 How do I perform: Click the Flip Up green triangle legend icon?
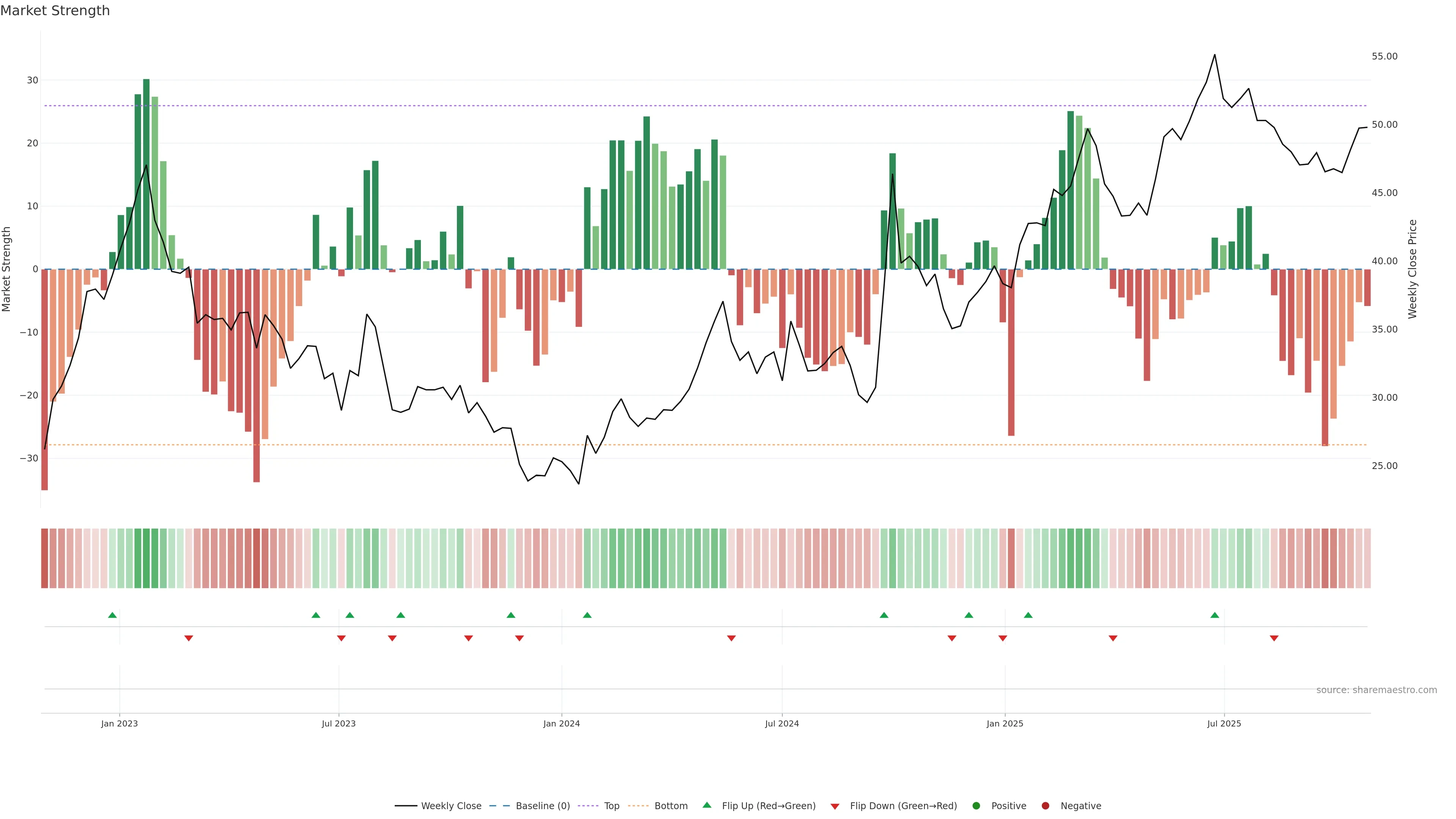pos(706,805)
